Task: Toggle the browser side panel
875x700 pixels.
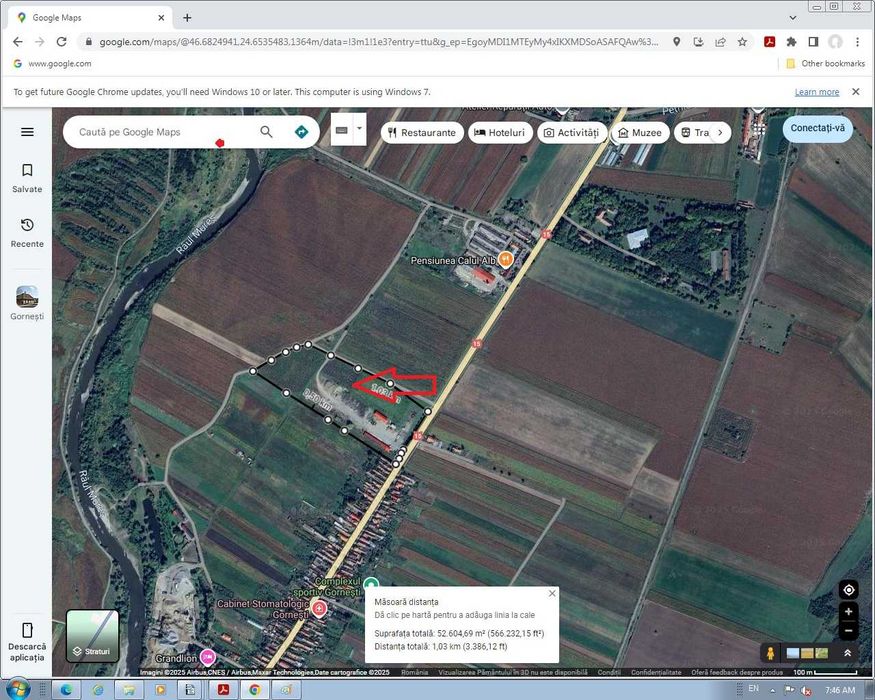Action: tap(813, 42)
